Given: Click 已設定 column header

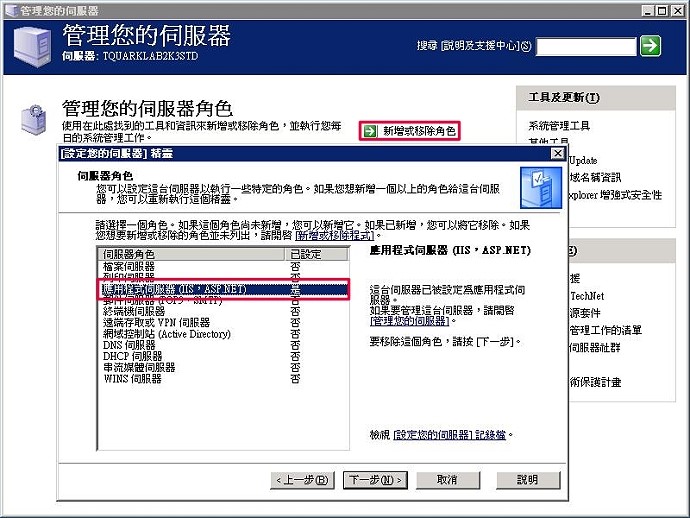Looking at the screenshot, I should coord(317,254).
